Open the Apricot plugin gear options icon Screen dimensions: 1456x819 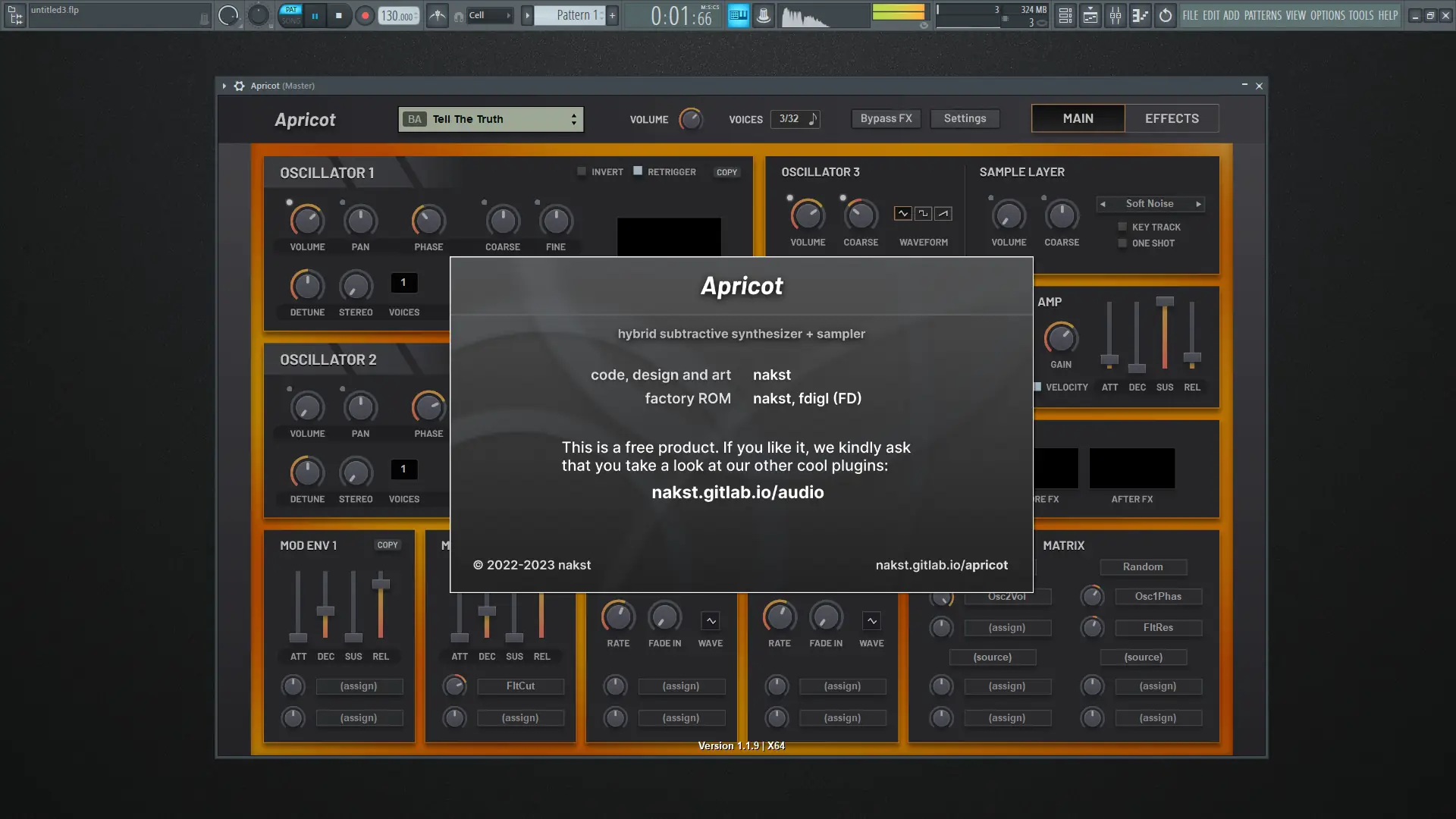[x=239, y=86]
